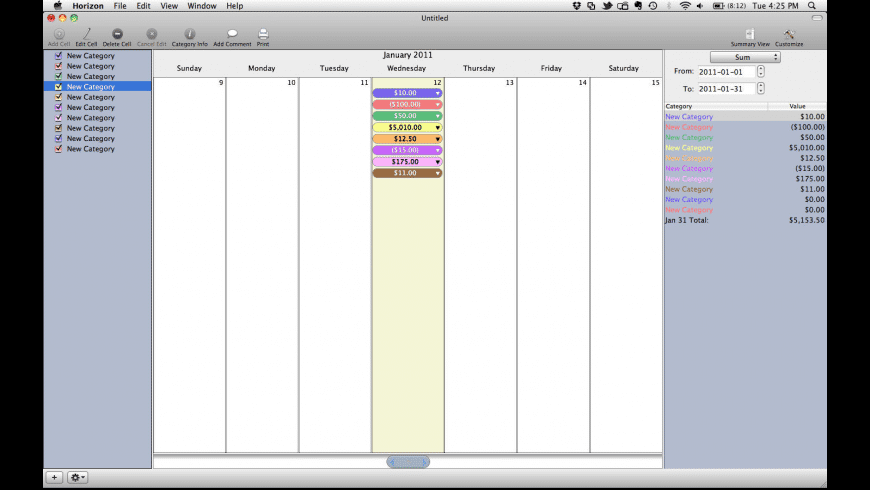Viewport: 870px width, 490px height.
Task: Open Time Machine menu bar icon
Action: point(653,6)
